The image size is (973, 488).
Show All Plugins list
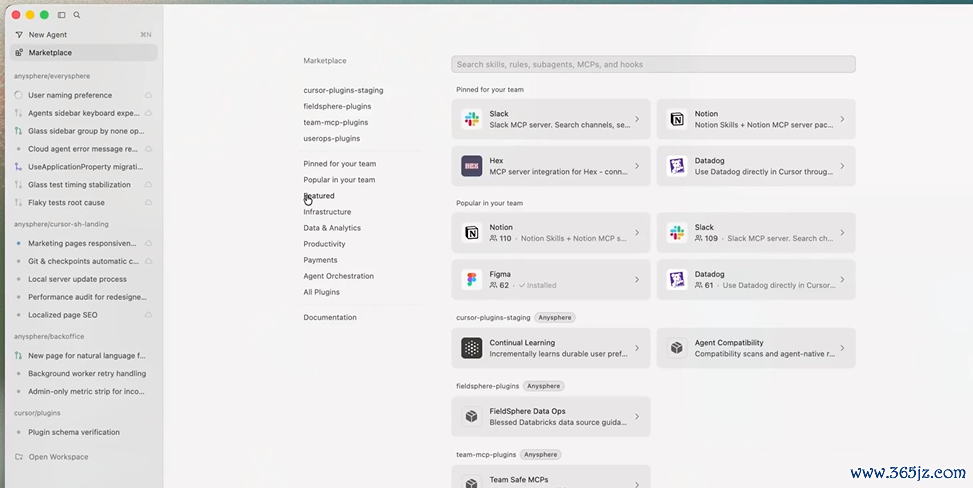(321, 292)
